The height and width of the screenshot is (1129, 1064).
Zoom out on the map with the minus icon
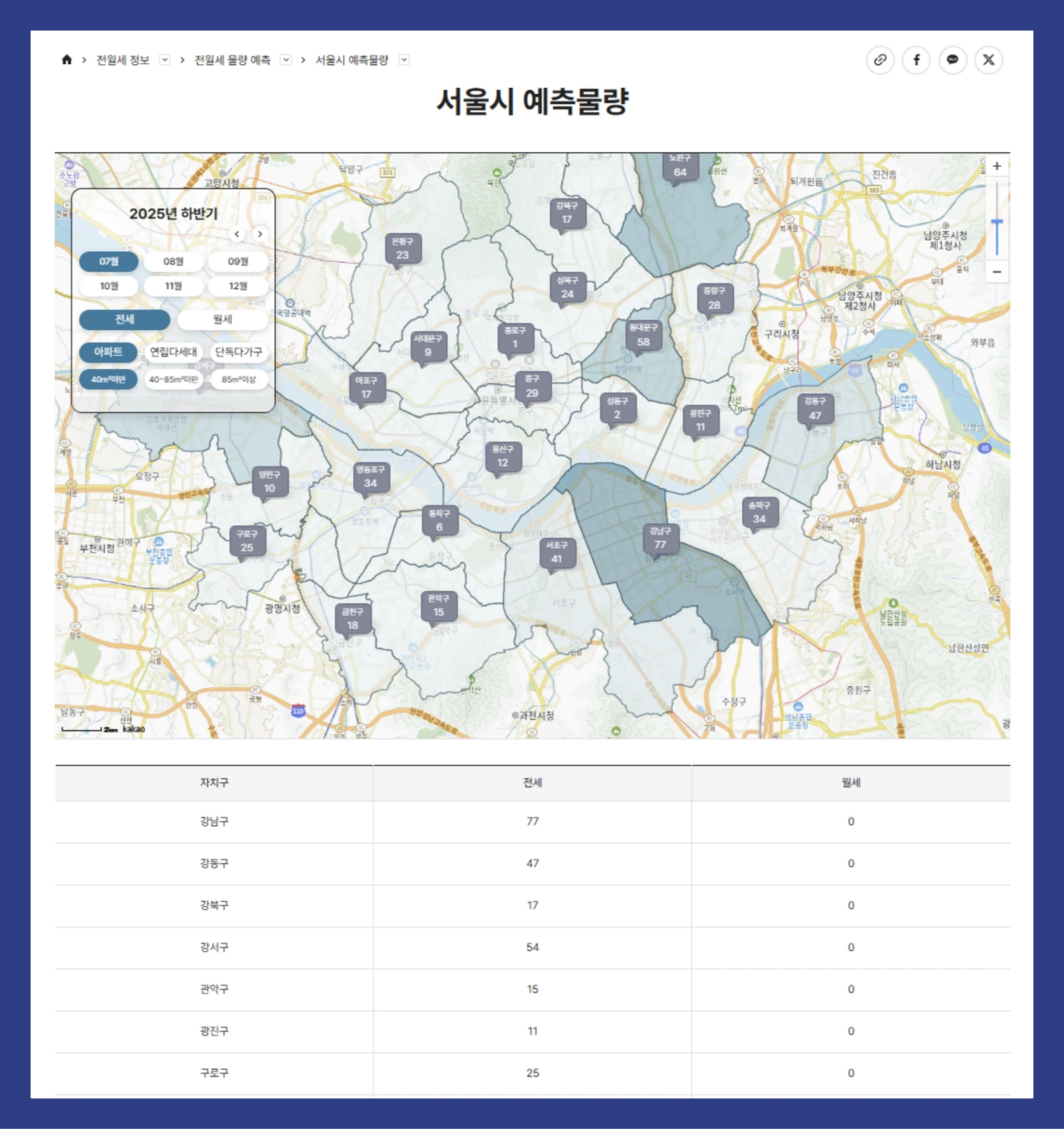pyautogui.click(x=996, y=271)
